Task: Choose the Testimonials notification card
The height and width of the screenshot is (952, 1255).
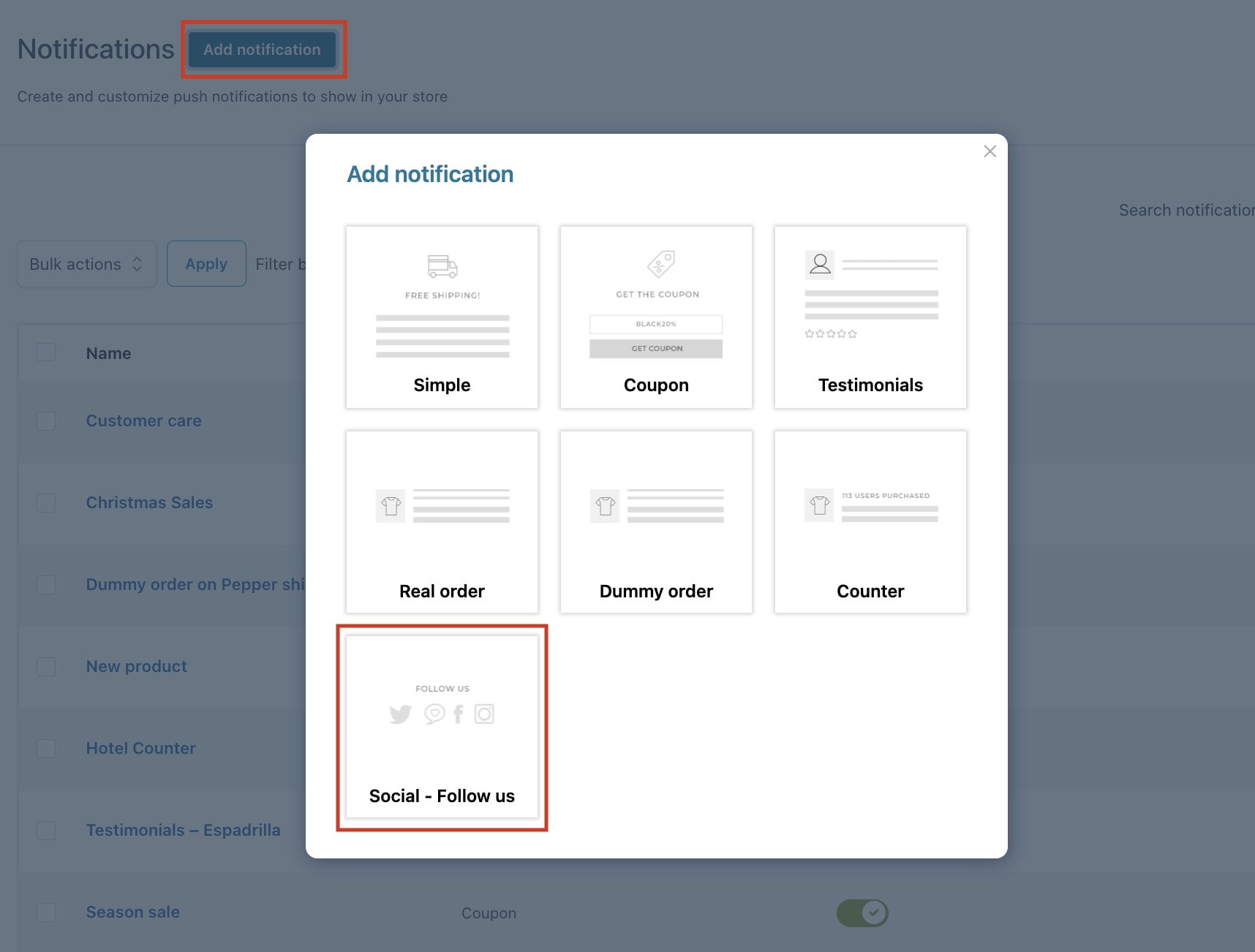Action: [870, 317]
